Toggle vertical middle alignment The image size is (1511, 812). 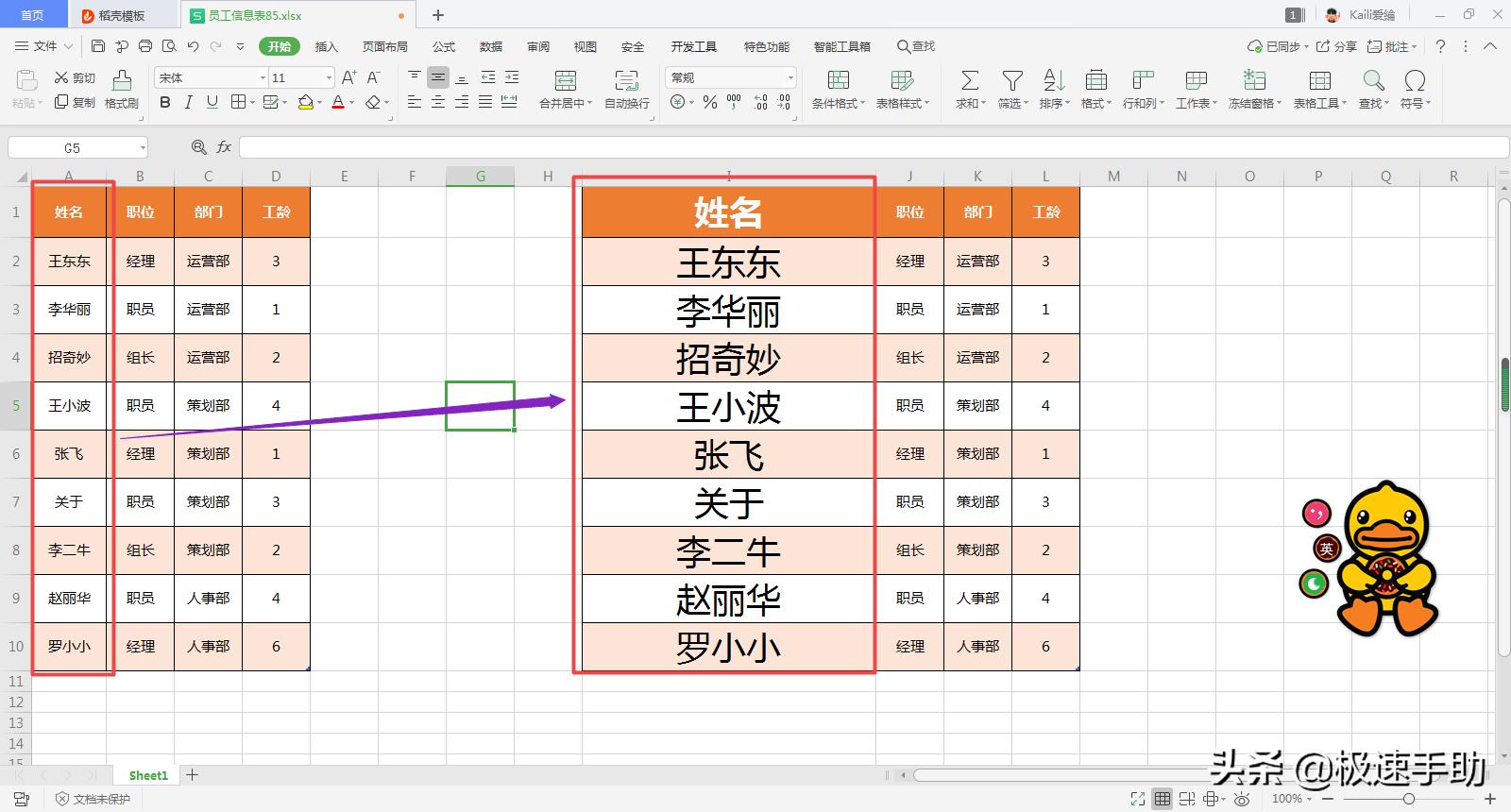[438, 77]
